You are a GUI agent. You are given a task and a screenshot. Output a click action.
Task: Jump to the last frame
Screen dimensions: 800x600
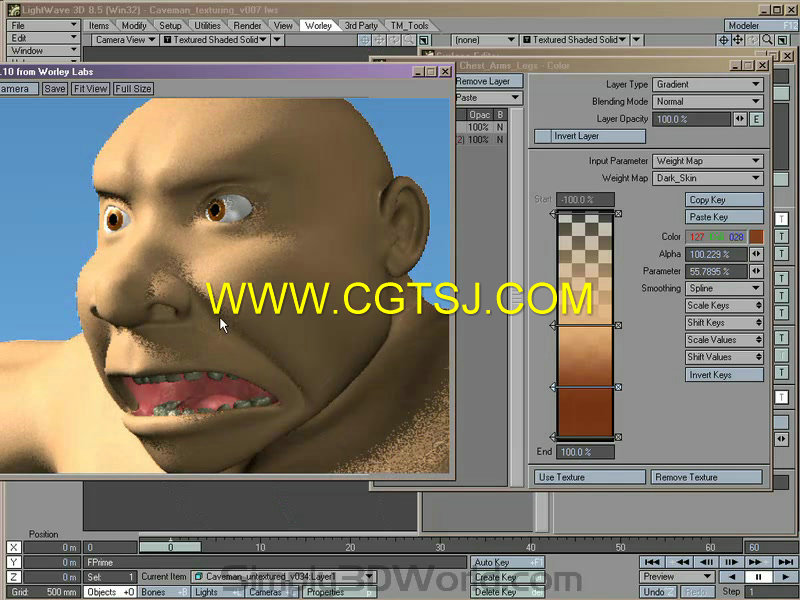coord(786,562)
